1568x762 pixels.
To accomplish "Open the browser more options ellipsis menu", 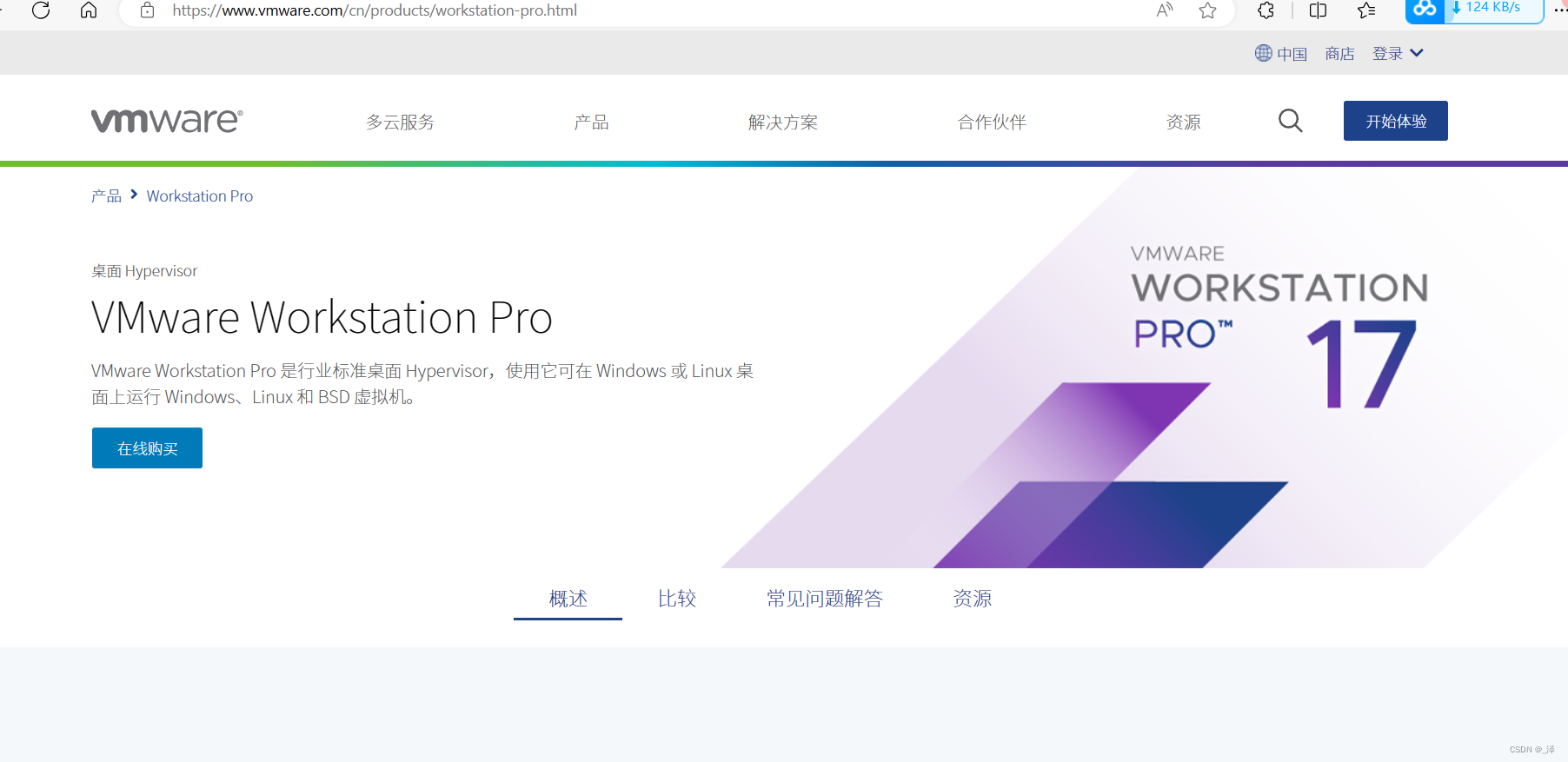I will coord(1560,10).
